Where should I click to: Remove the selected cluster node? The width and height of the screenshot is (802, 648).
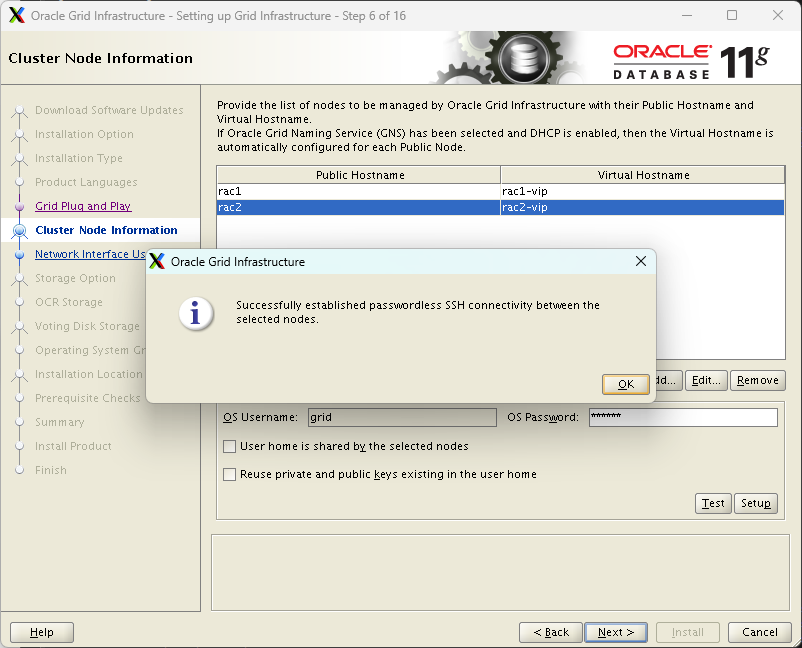758,381
